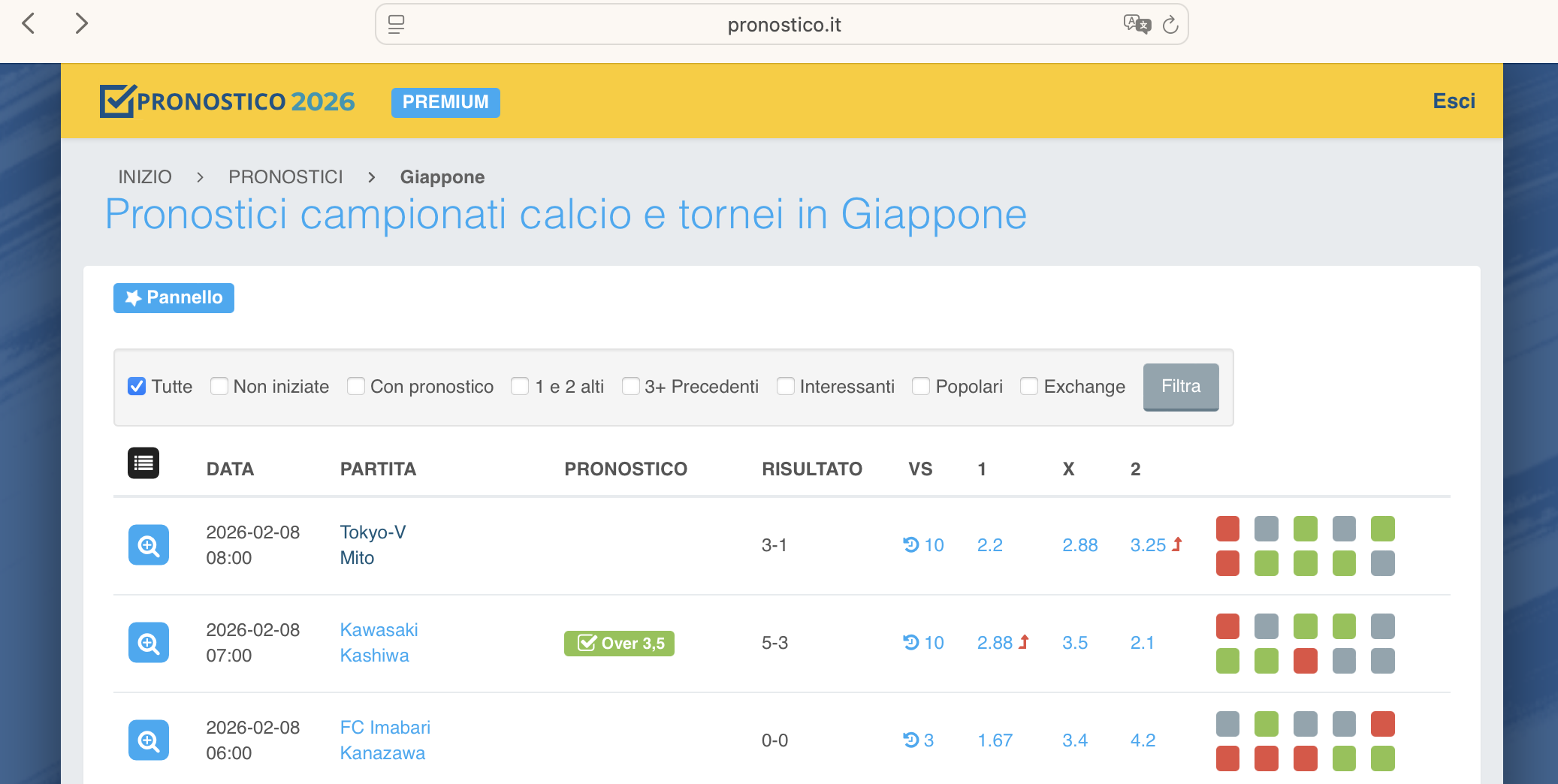Open the Pannello button

coord(174,298)
